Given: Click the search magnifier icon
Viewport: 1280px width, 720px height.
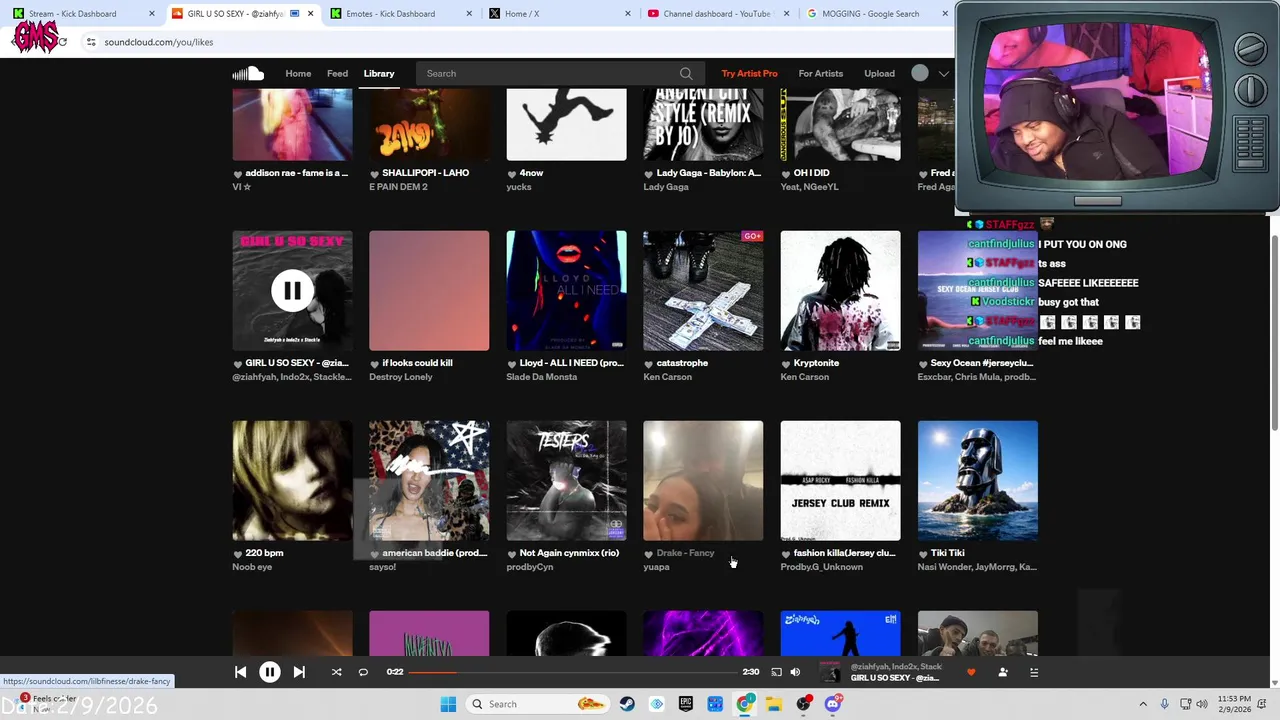Looking at the screenshot, I should pos(686,73).
